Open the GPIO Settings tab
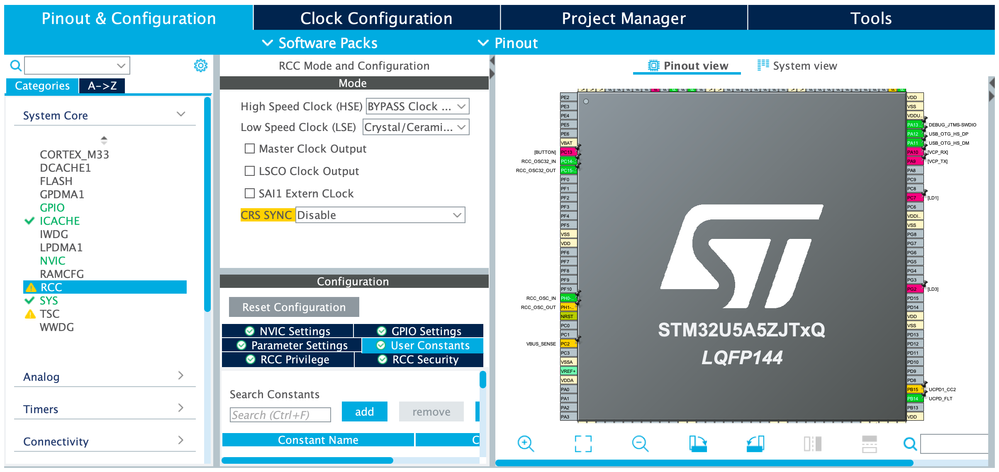999x472 pixels. tap(419, 331)
